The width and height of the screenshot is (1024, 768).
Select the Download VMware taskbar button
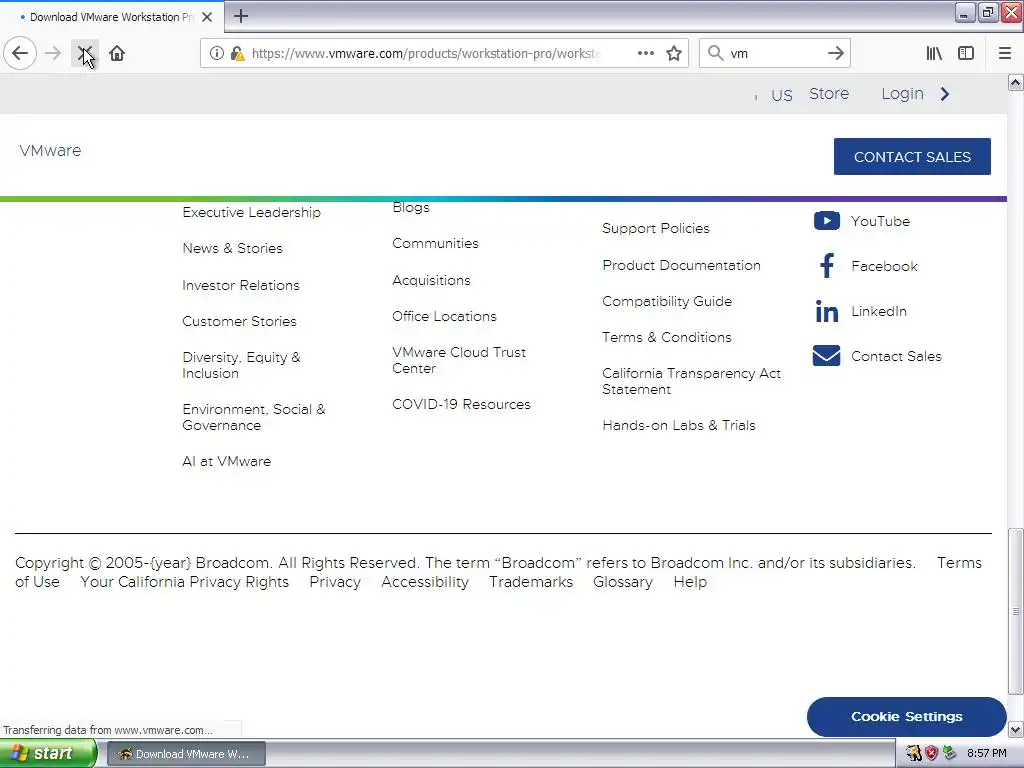point(185,754)
